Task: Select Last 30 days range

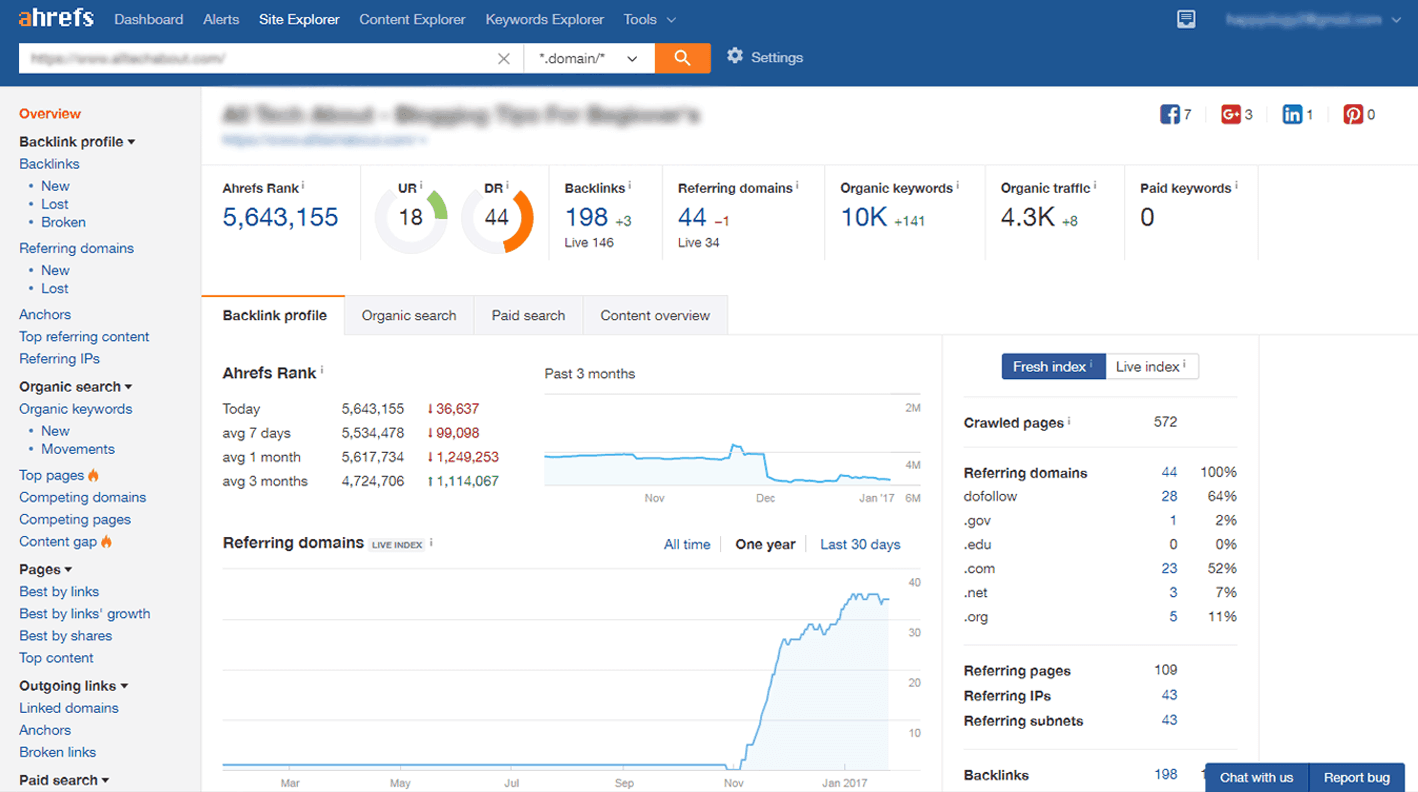Action: (x=860, y=545)
